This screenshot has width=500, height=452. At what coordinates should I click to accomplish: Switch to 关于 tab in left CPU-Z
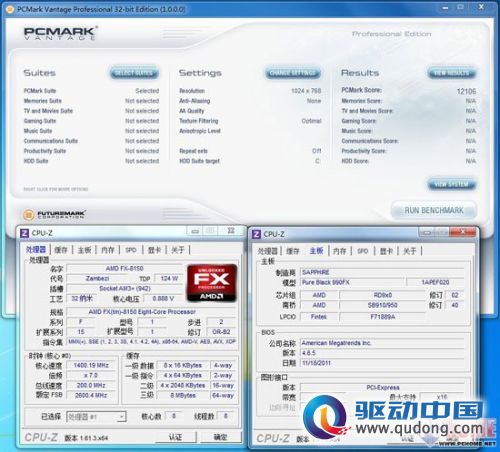point(178,250)
